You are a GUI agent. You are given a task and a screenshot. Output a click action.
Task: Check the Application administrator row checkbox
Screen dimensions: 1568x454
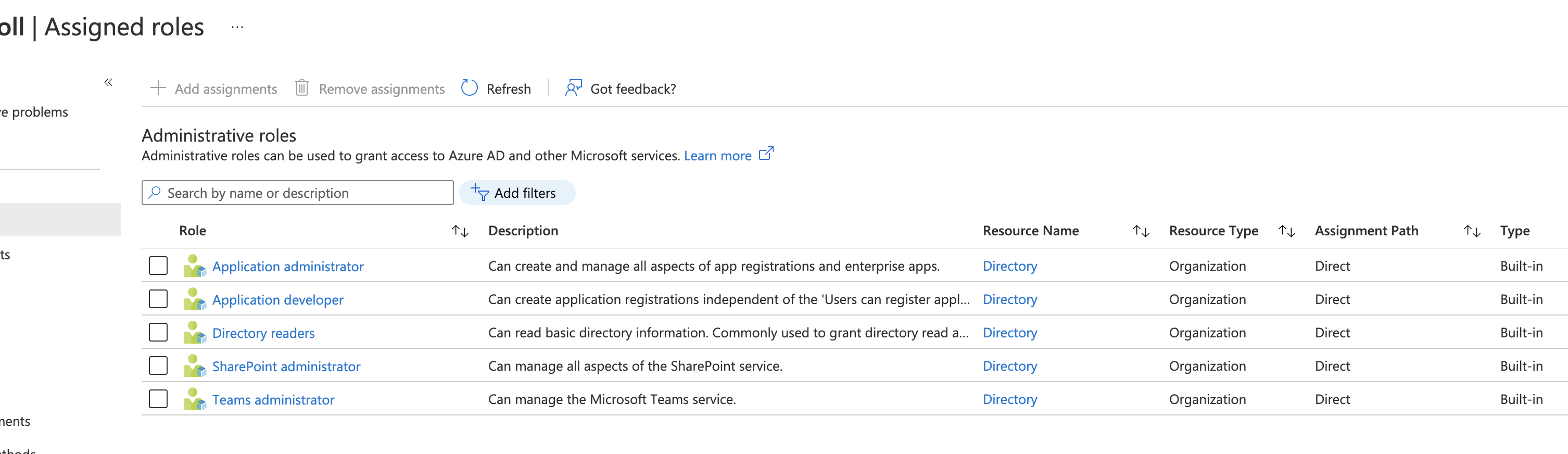pos(158,266)
